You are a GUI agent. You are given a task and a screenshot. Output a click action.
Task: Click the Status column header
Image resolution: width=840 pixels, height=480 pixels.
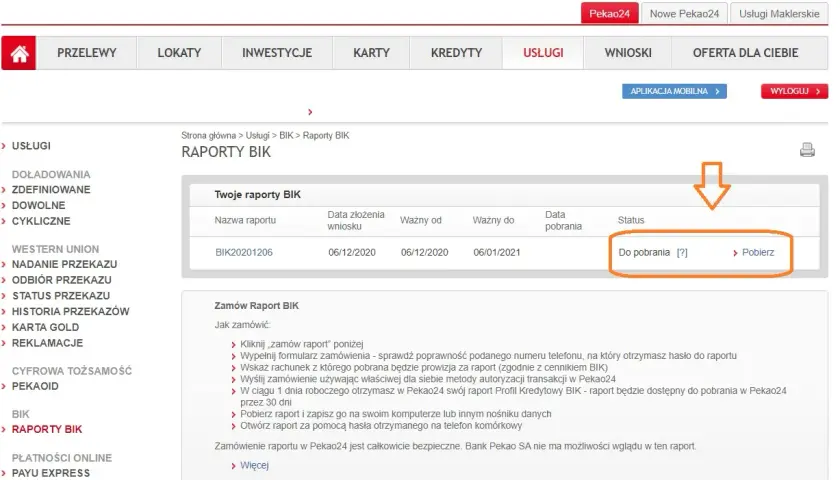pyautogui.click(x=631, y=220)
